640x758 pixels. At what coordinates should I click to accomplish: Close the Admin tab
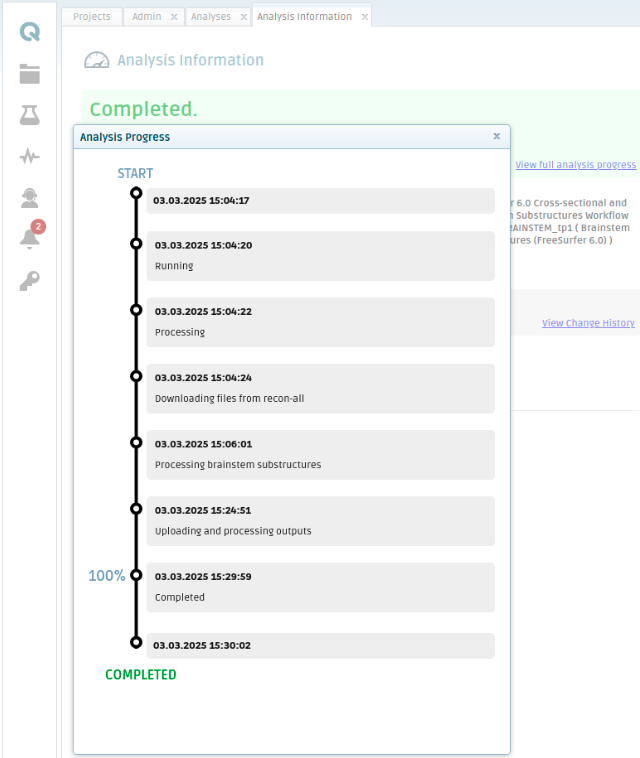tap(174, 17)
